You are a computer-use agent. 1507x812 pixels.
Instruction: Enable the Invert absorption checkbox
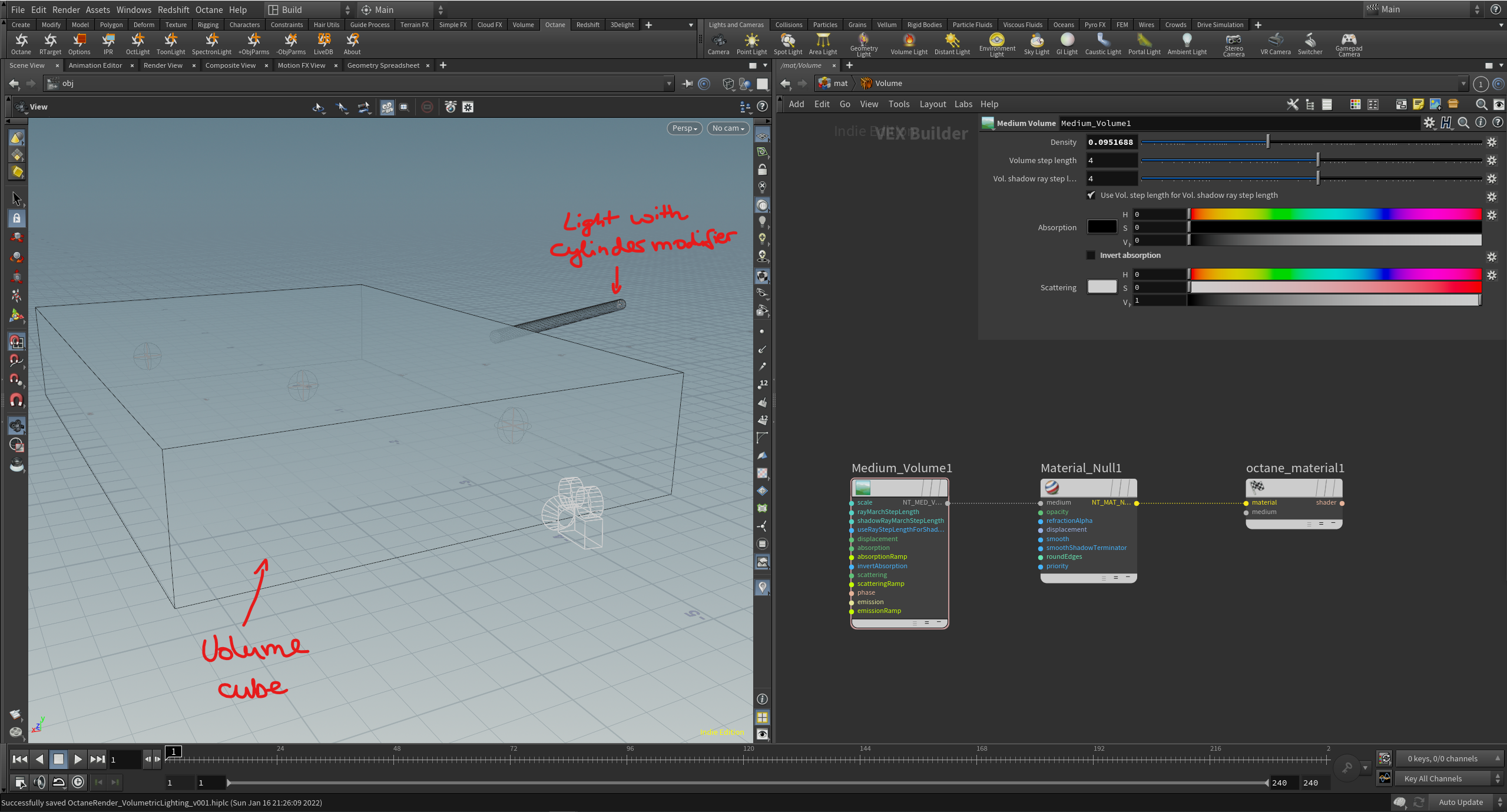coord(1091,255)
